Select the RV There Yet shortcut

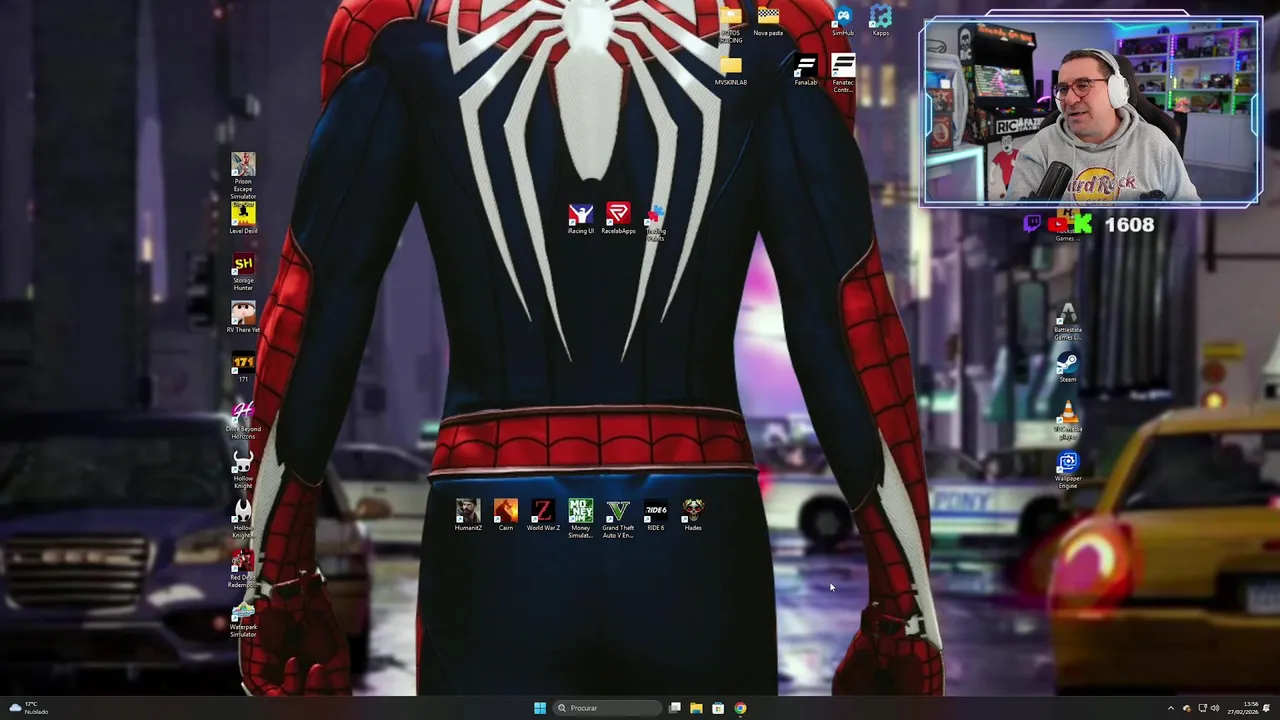point(243,318)
